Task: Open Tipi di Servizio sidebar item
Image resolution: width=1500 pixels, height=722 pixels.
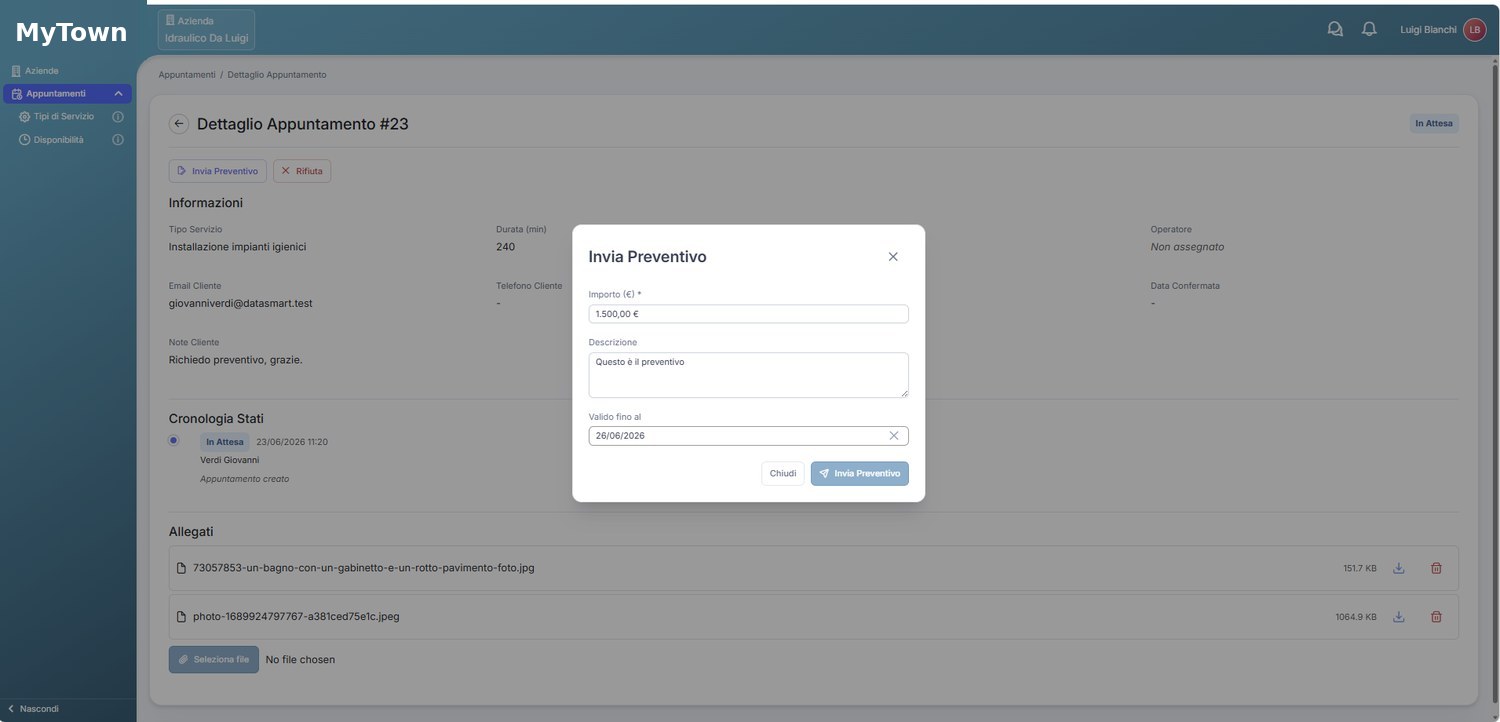Action: [64, 117]
